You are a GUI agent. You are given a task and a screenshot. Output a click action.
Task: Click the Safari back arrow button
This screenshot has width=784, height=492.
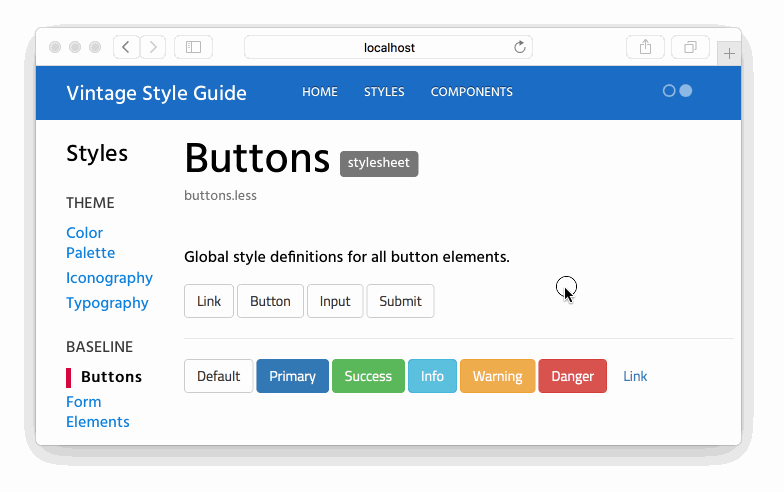tap(126, 47)
